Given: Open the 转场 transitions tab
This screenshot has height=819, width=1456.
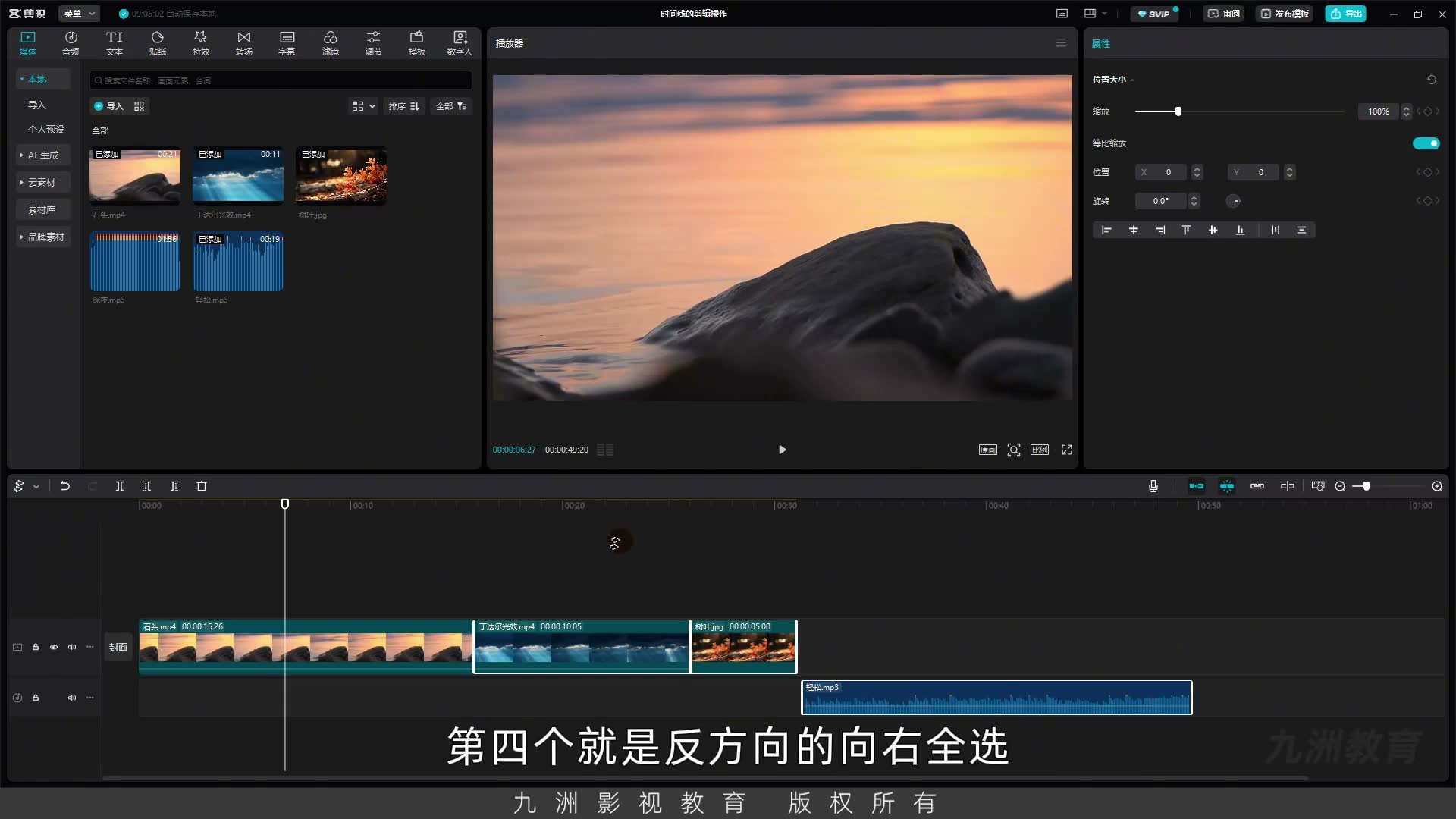Looking at the screenshot, I should [243, 43].
